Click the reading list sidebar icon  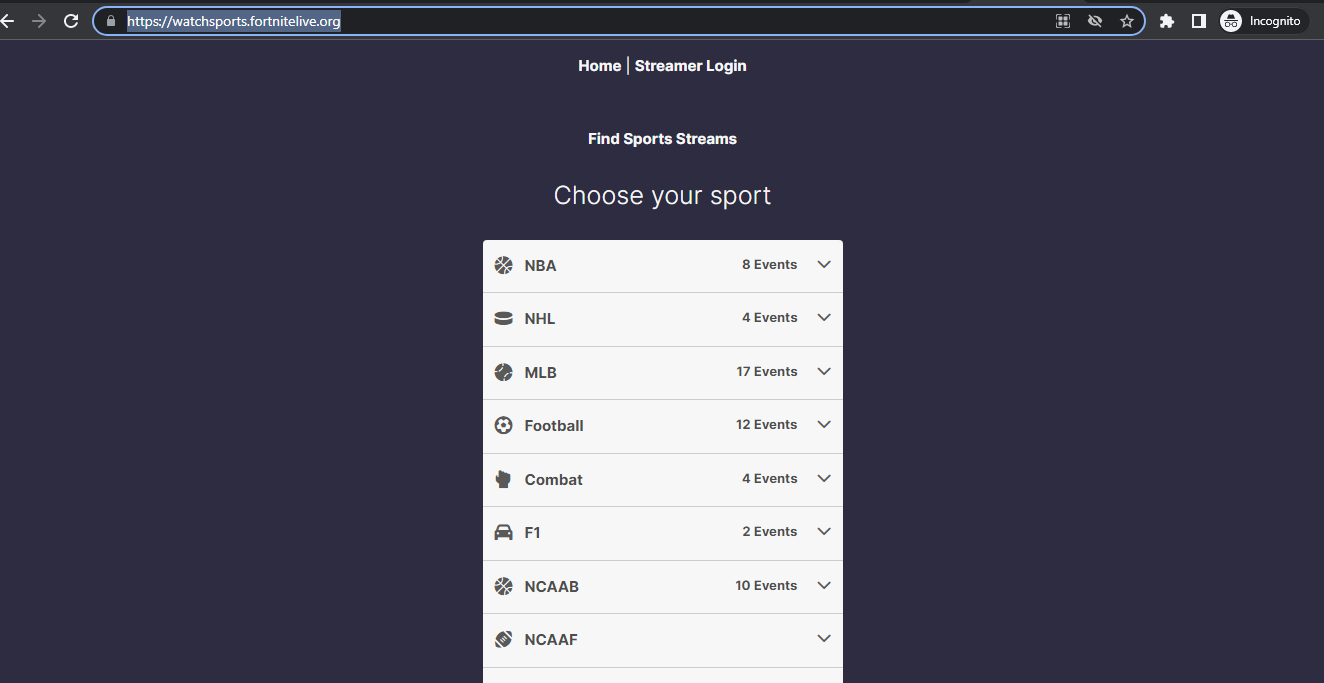click(x=1198, y=20)
